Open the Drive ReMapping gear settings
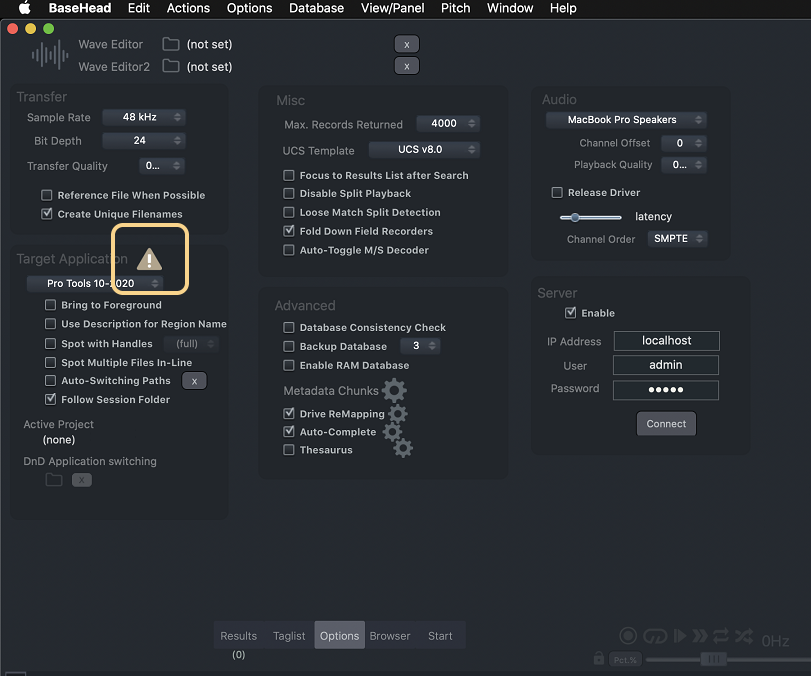Image resolution: width=811 pixels, height=676 pixels. [398, 414]
